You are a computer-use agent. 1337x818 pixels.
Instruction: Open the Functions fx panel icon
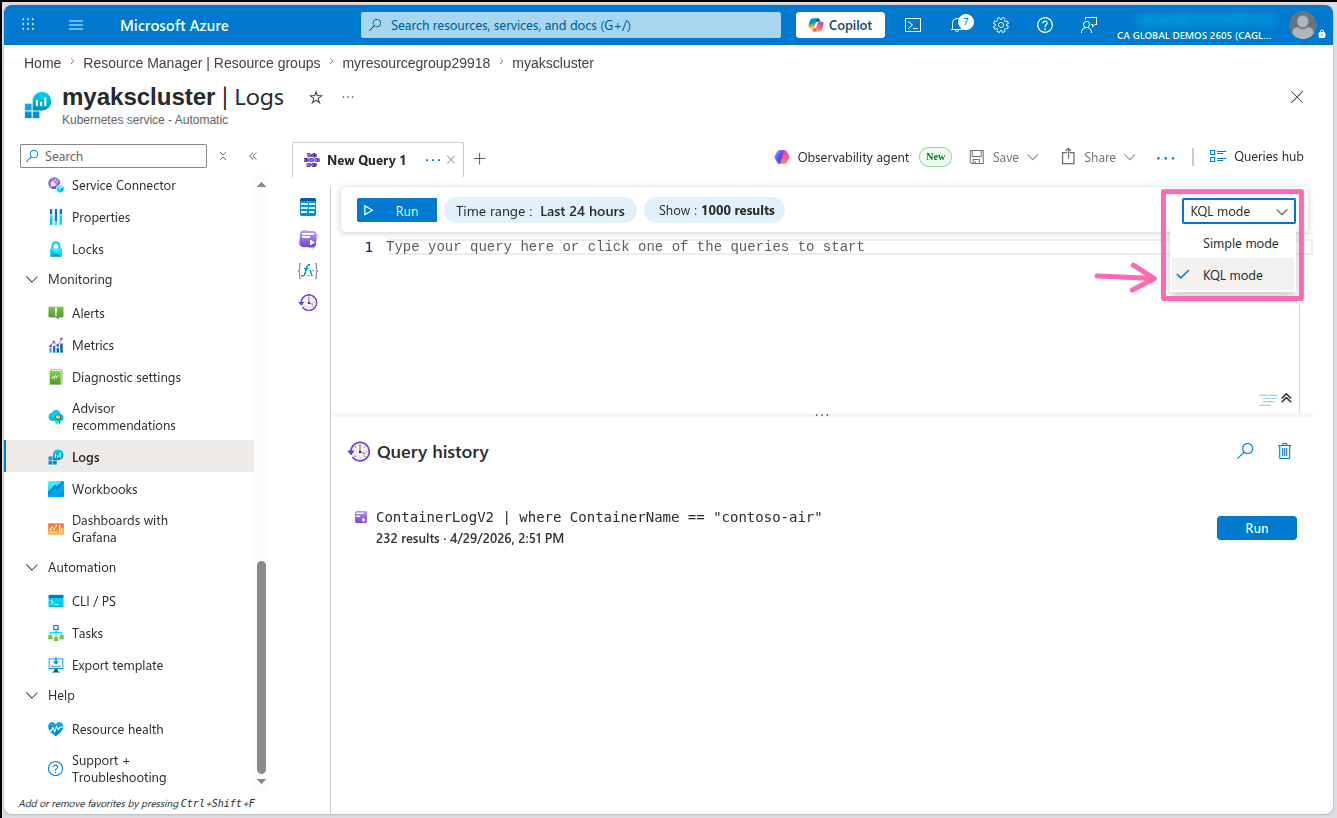coord(308,270)
